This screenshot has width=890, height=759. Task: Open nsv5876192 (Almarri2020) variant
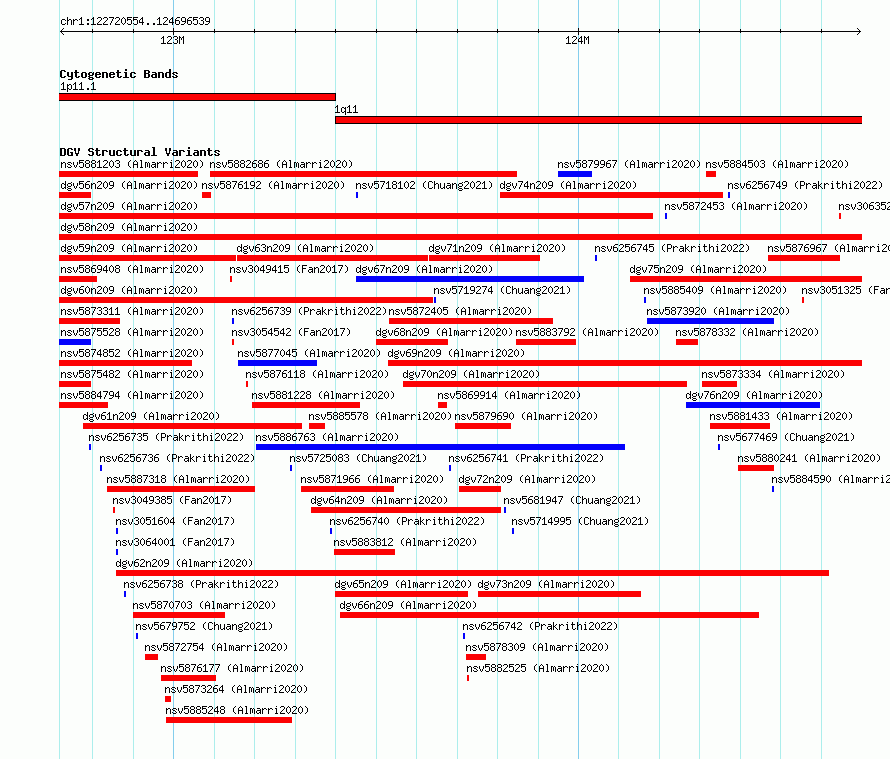click(207, 195)
